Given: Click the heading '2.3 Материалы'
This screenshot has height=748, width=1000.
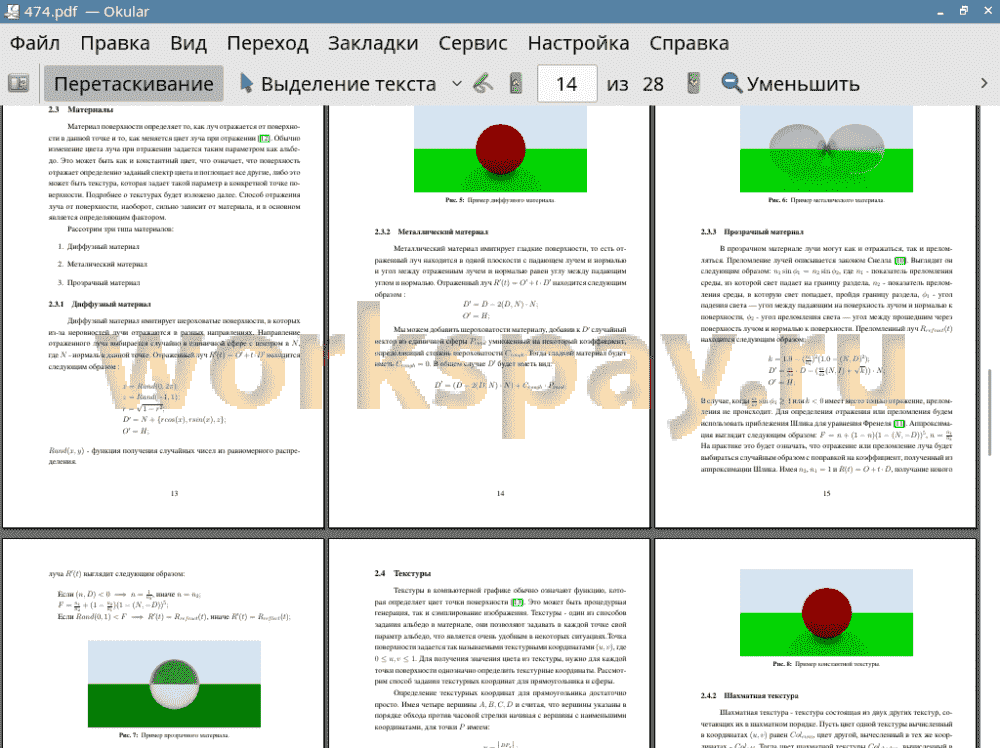Looking at the screenshot, I should pos(81,110).
